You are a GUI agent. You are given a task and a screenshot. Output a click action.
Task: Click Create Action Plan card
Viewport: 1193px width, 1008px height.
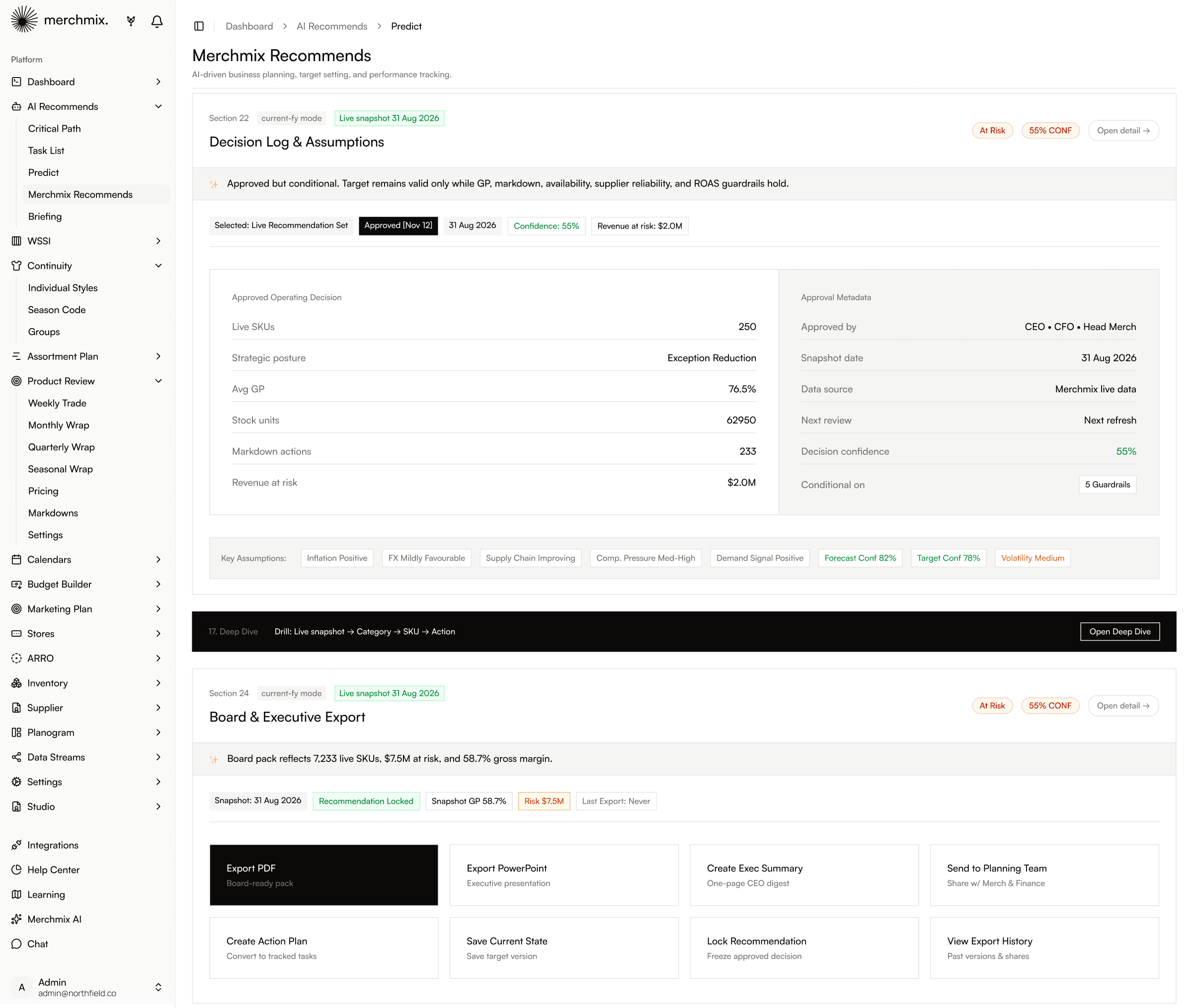pyautogui.click(x=324, y=948)
